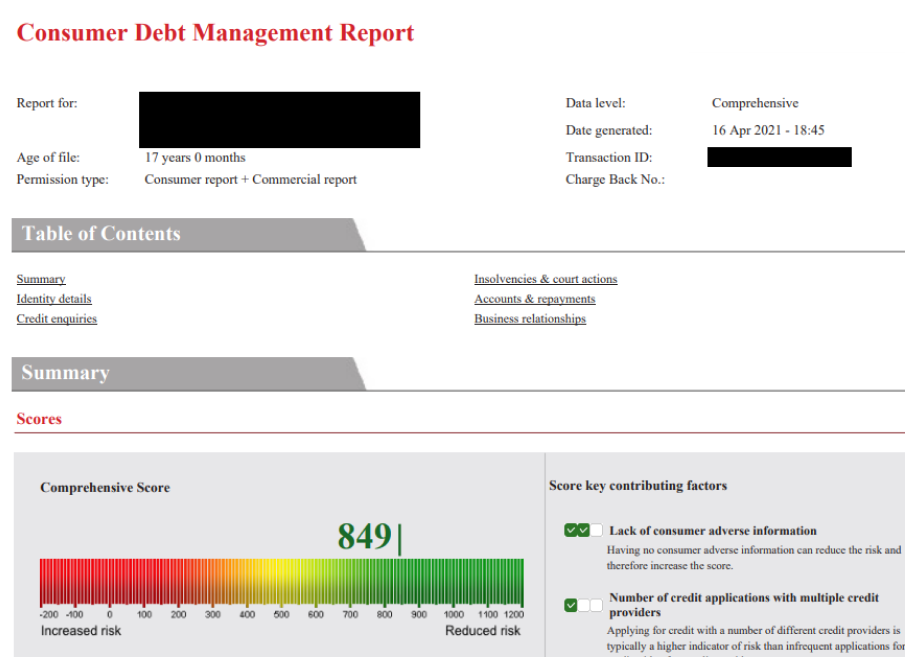
Task: Click the Consumer Debt Management Report title
Action: (x=215, y=32)
